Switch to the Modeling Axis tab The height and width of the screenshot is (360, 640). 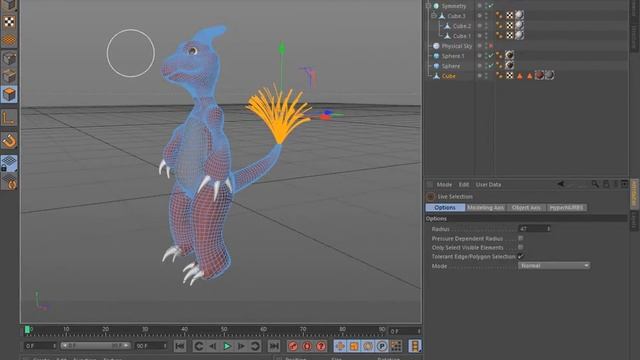[x=485, y=207]
